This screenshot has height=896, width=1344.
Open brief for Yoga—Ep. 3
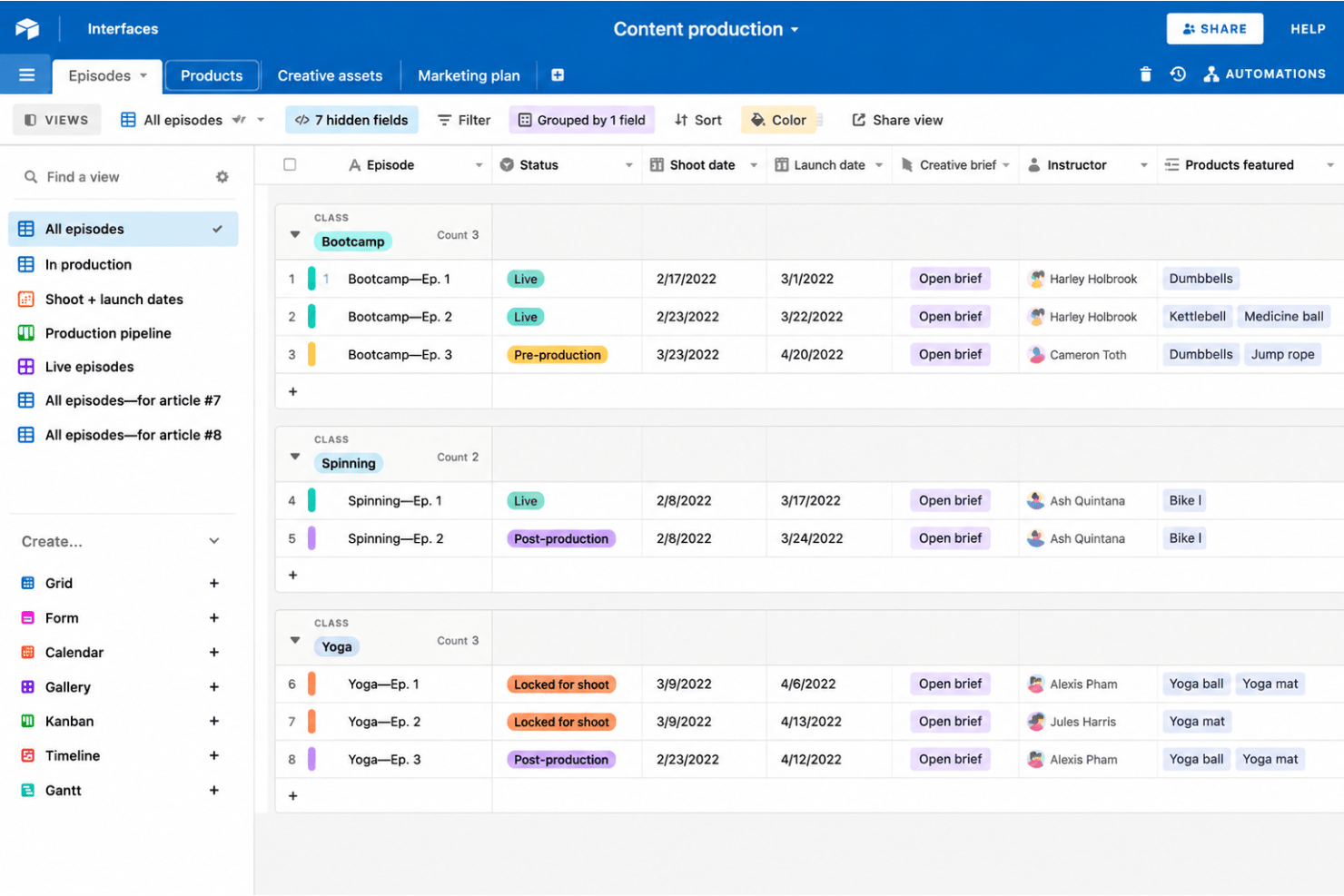(950, 760)
